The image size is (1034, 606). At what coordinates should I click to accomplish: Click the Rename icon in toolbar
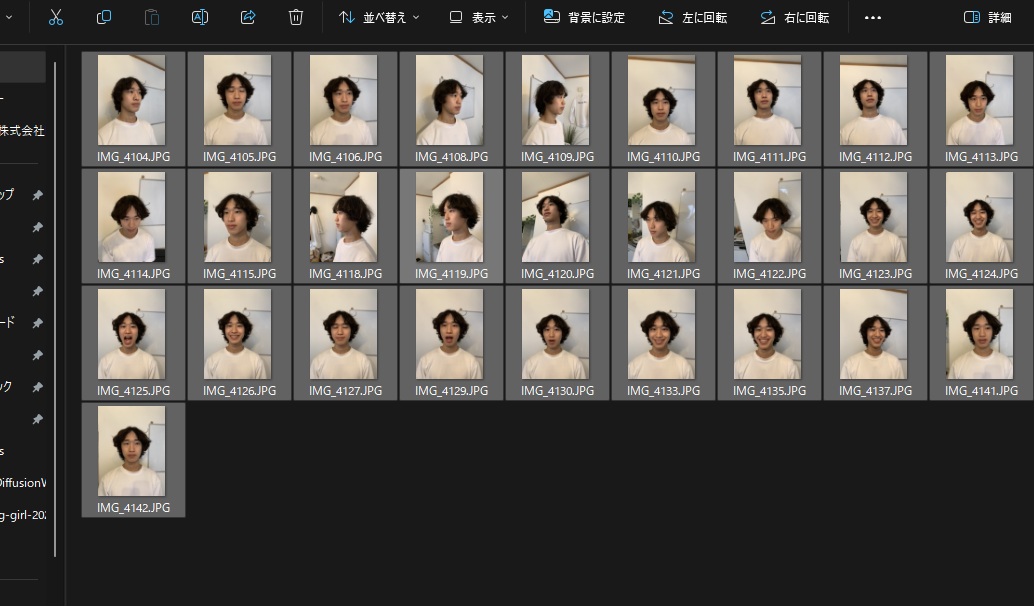coord(200,18)
